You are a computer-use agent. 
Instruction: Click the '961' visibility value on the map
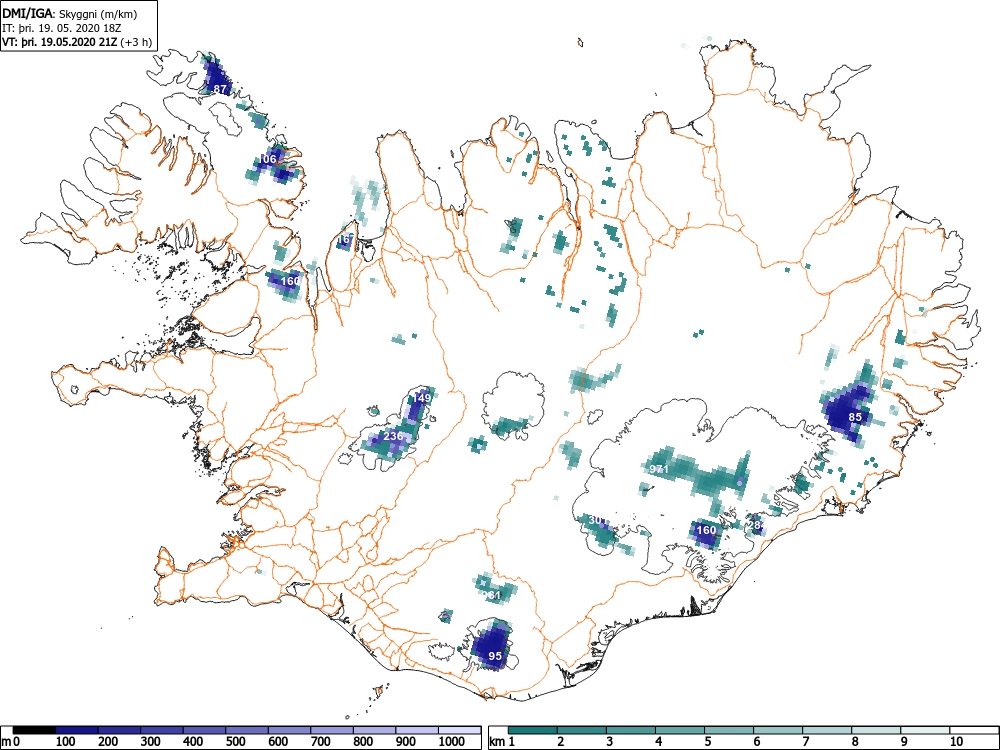click(x=492, y=596)
